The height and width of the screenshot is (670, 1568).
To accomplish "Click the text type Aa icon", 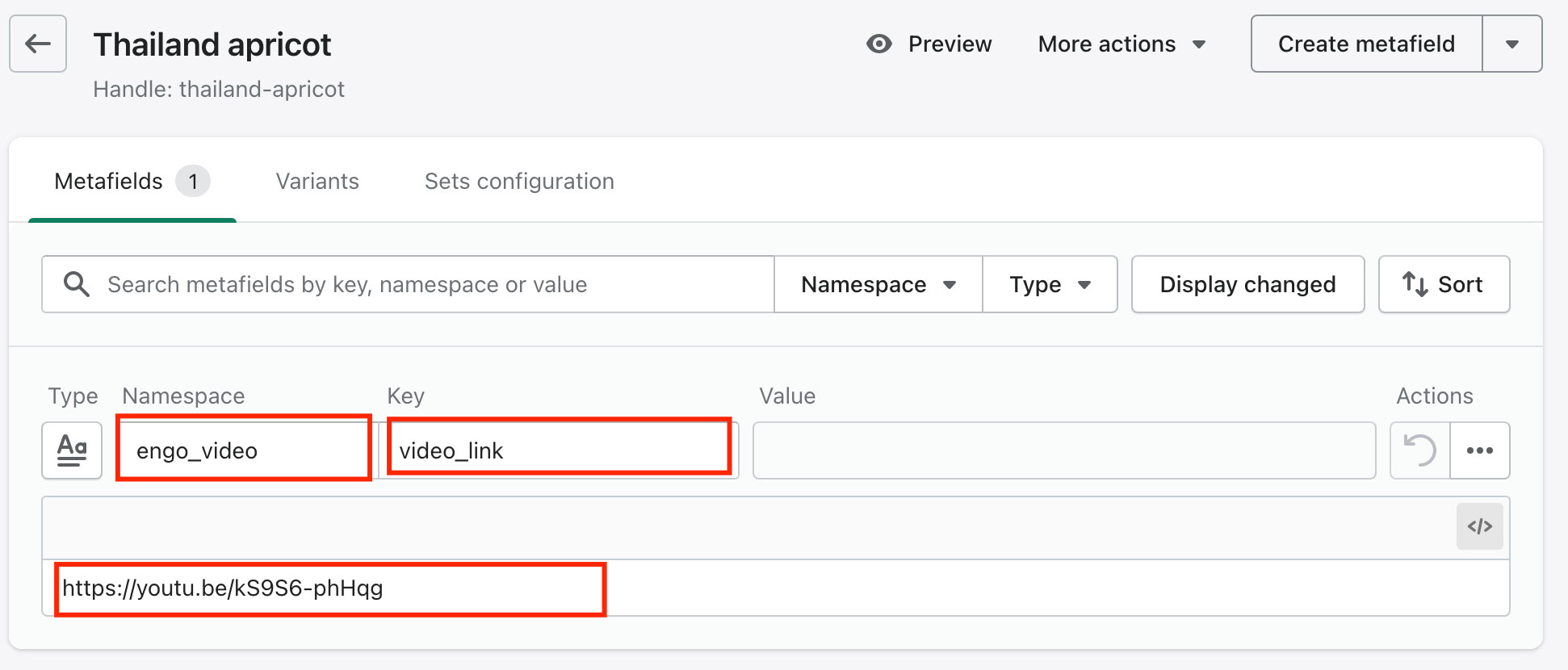I will coord(72,450).
